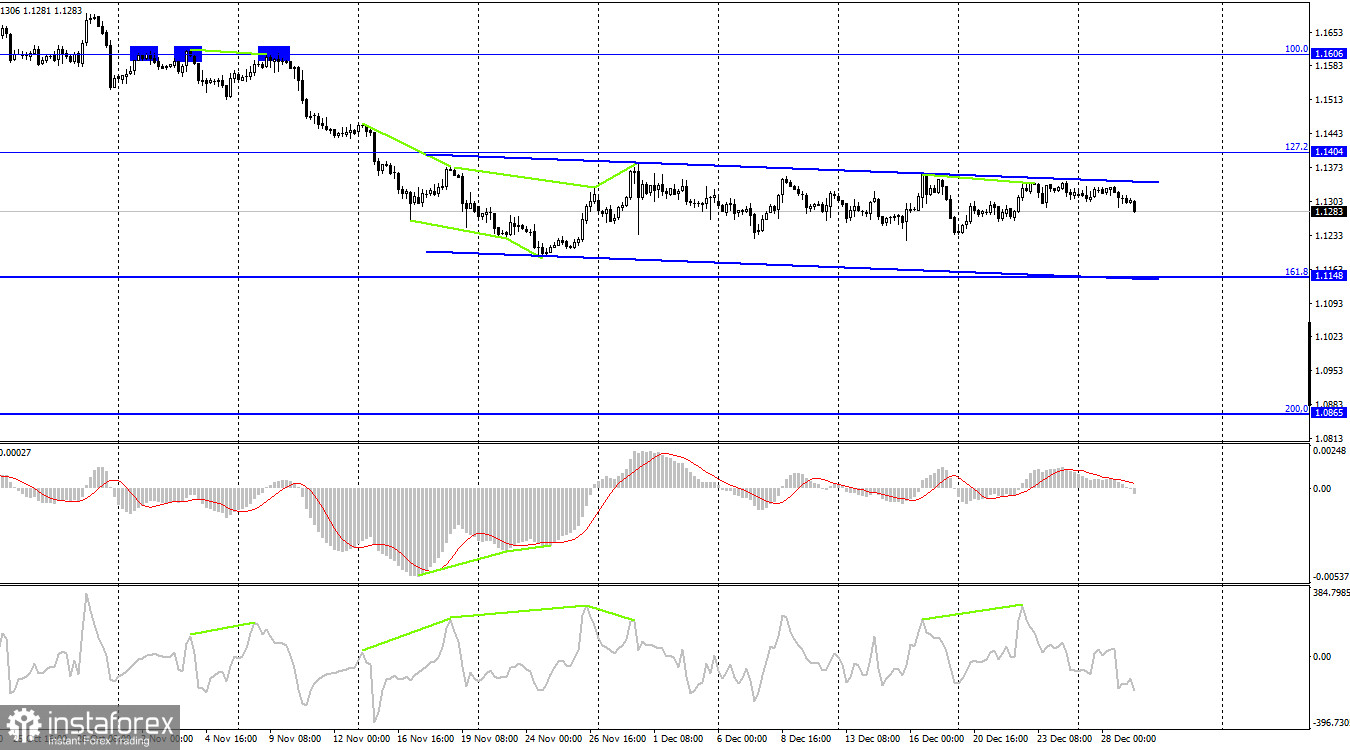Click the 23 Dec 08:00 time label
Image resolution: width=1350 pixels, height=750 pixels.
pyautogui.click(x=1063, y=740)
